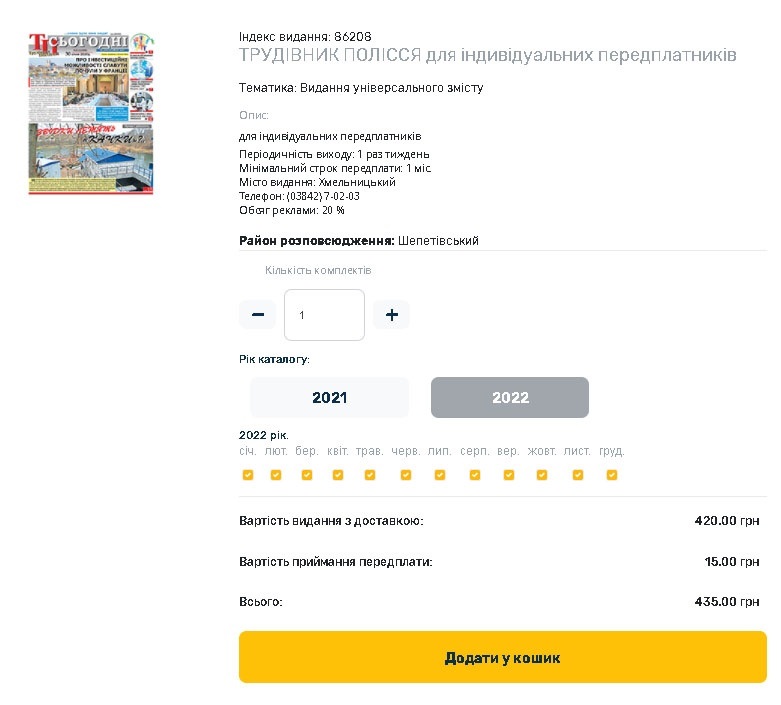
Task: Click the plus quantity icon
Action: pos(391,314)
